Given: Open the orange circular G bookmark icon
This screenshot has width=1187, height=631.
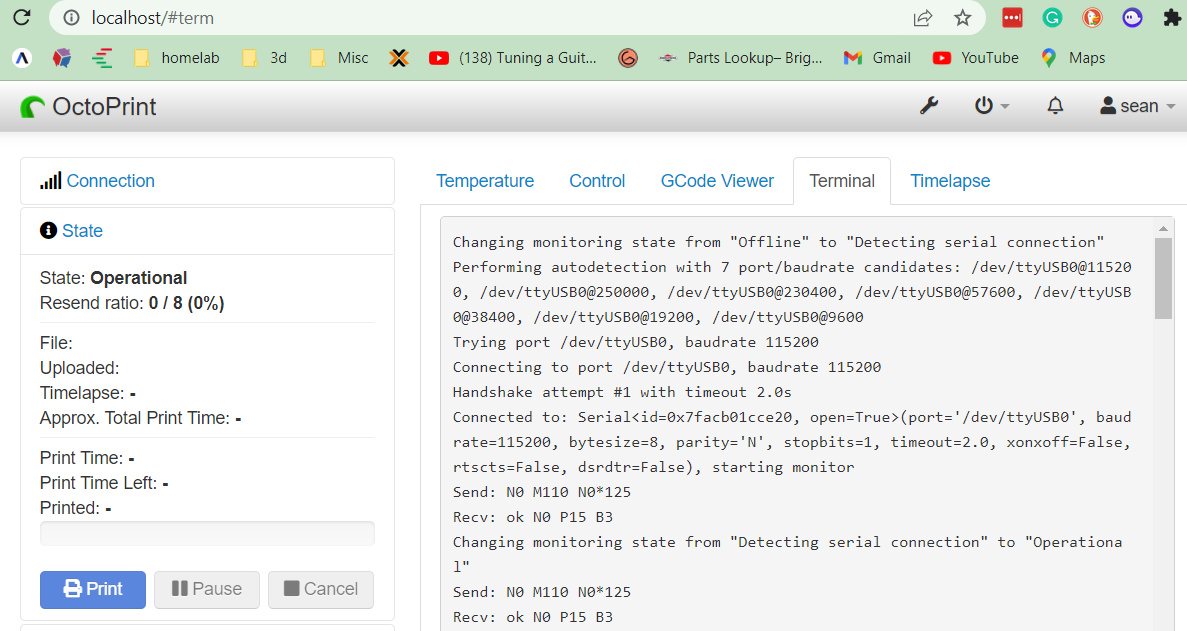Looking at the screenshot, I should [628, 58].
